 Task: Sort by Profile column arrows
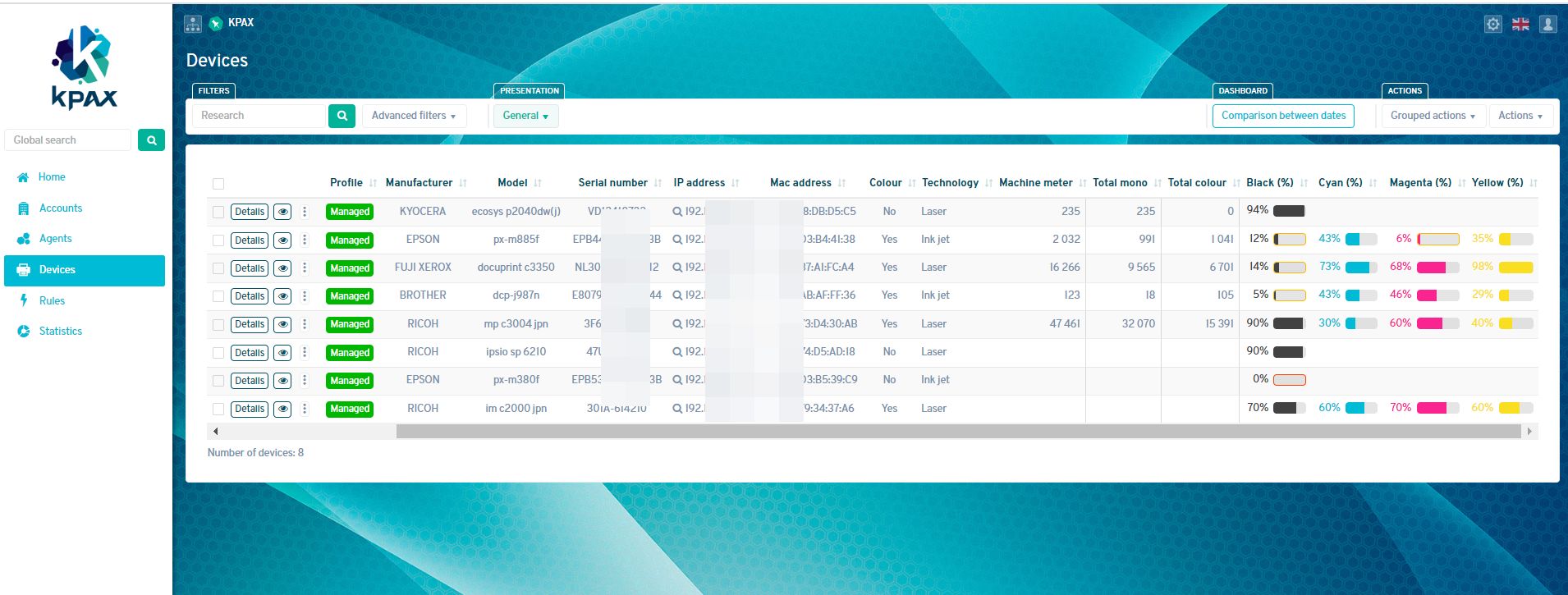(374, 183)
